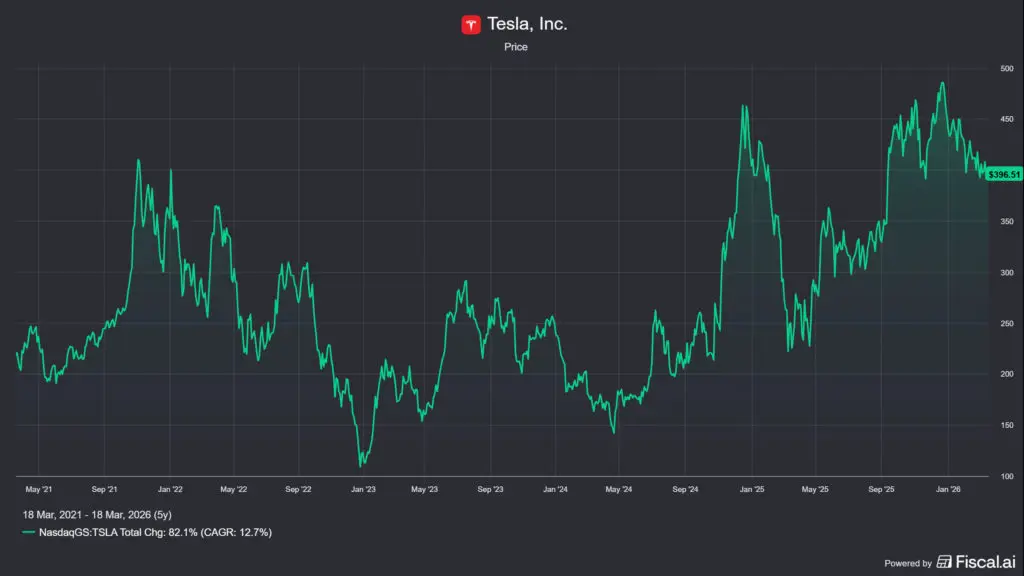Image resolution: width=1024 pixels, height=576 pixels.
Task: Click the green TSLA legend line marker
Action: [28, 532]
